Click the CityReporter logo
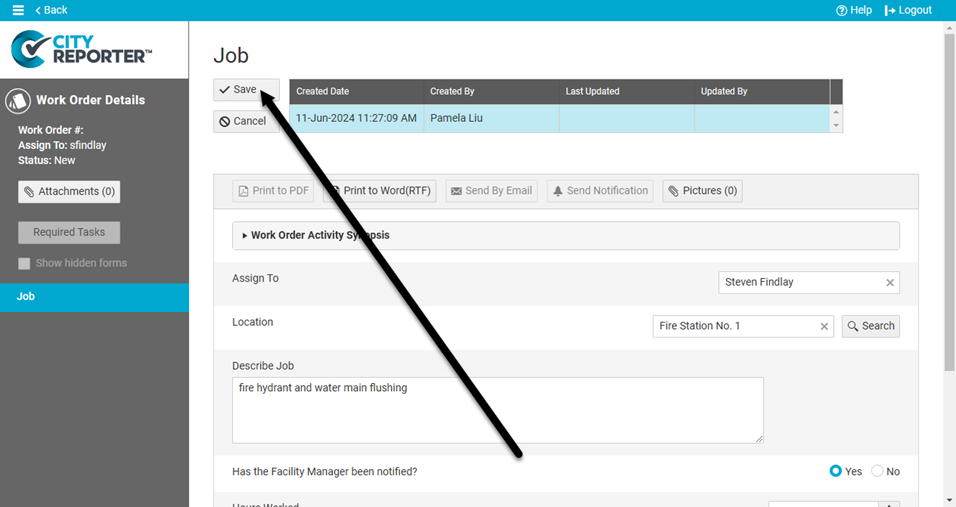The height and width of the screenshot is (507, 956). click(82, 47)
